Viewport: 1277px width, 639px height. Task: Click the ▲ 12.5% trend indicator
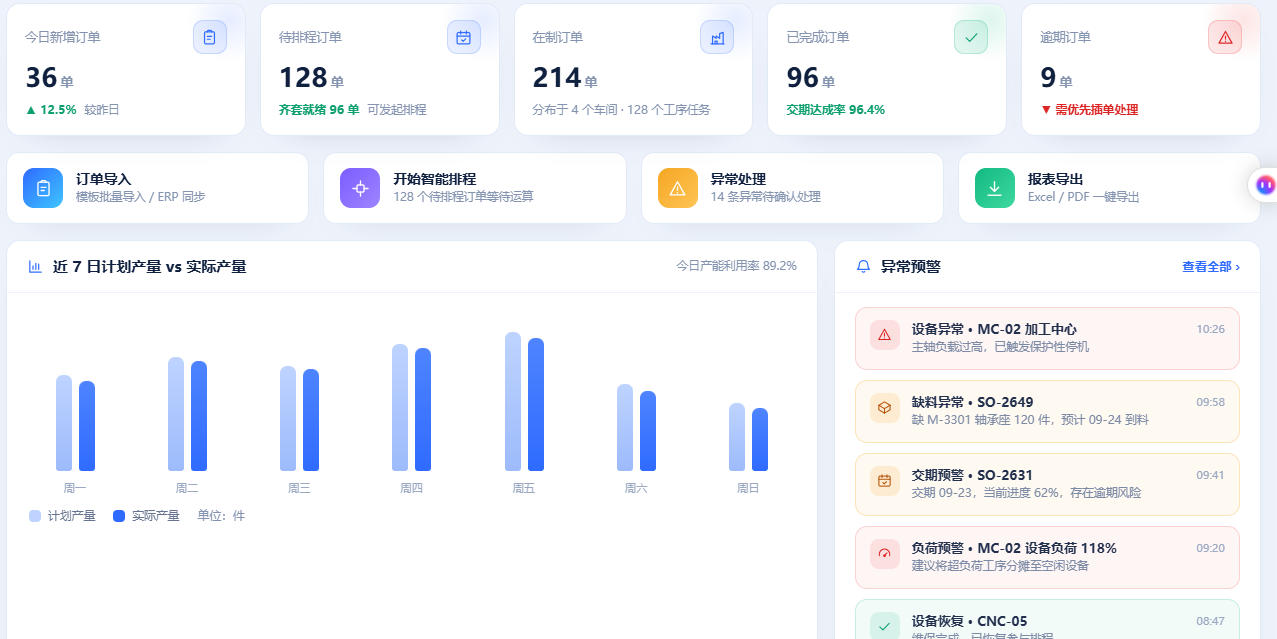(x=51, y=110)
